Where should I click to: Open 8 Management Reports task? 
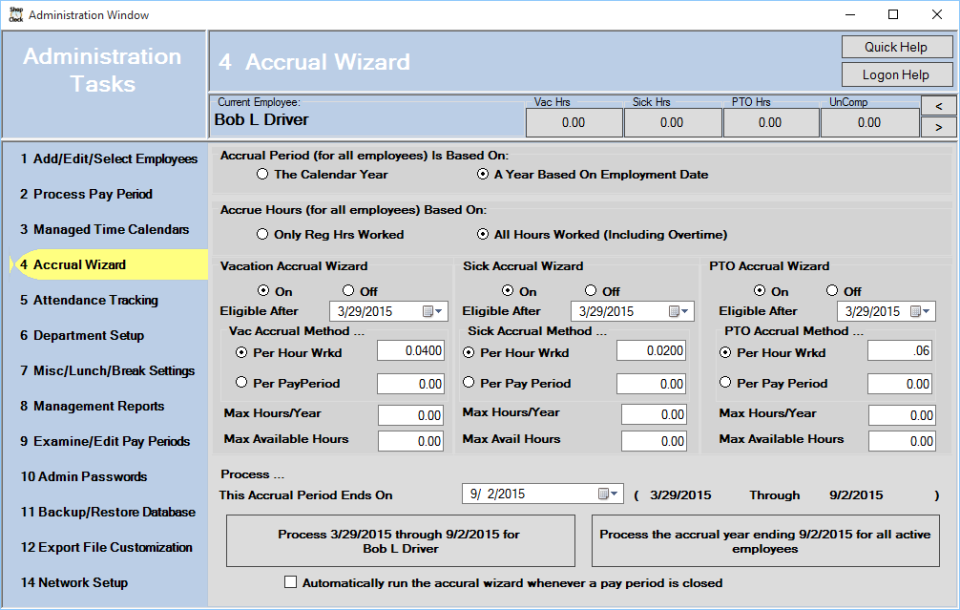(92, 406)
